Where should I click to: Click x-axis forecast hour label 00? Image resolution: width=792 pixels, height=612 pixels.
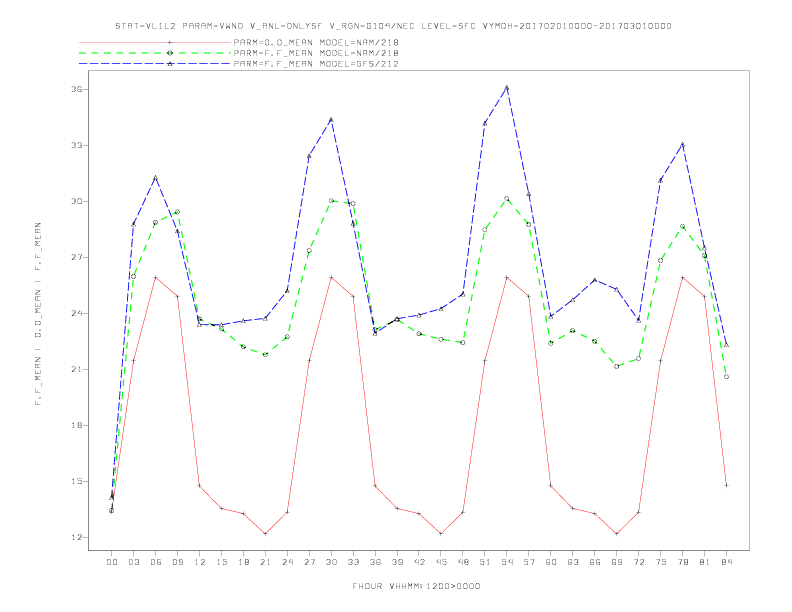pos(112,562)
